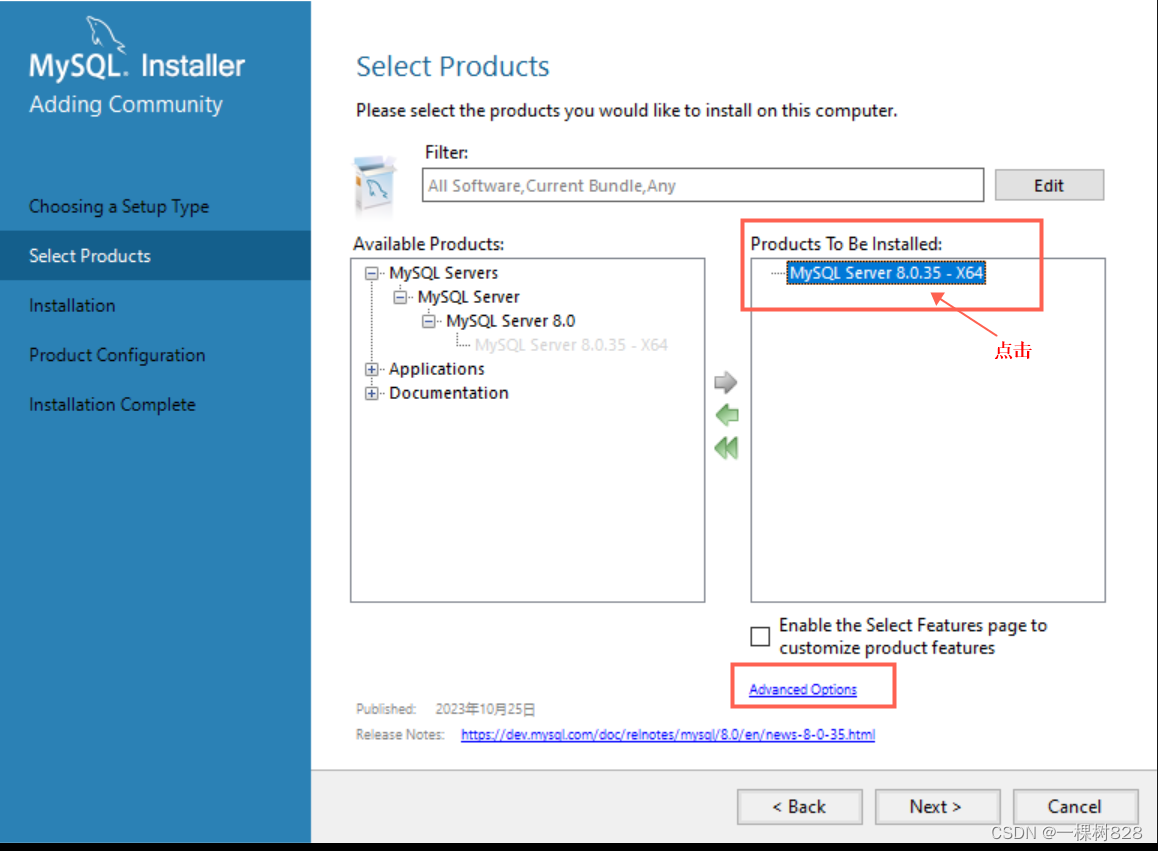Click the gray add-product right arrow
The width and height of the screenshot is (1158, 851).
click(x=726, y=382)
